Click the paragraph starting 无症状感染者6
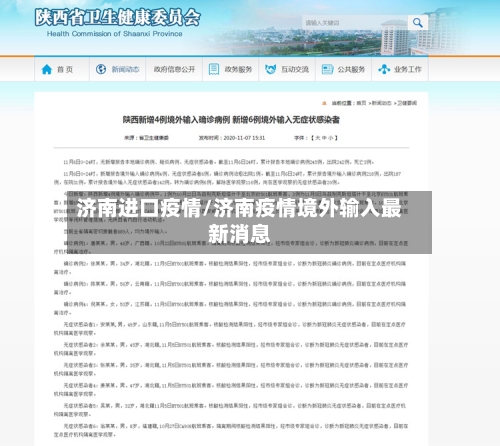 click(231, 430)
